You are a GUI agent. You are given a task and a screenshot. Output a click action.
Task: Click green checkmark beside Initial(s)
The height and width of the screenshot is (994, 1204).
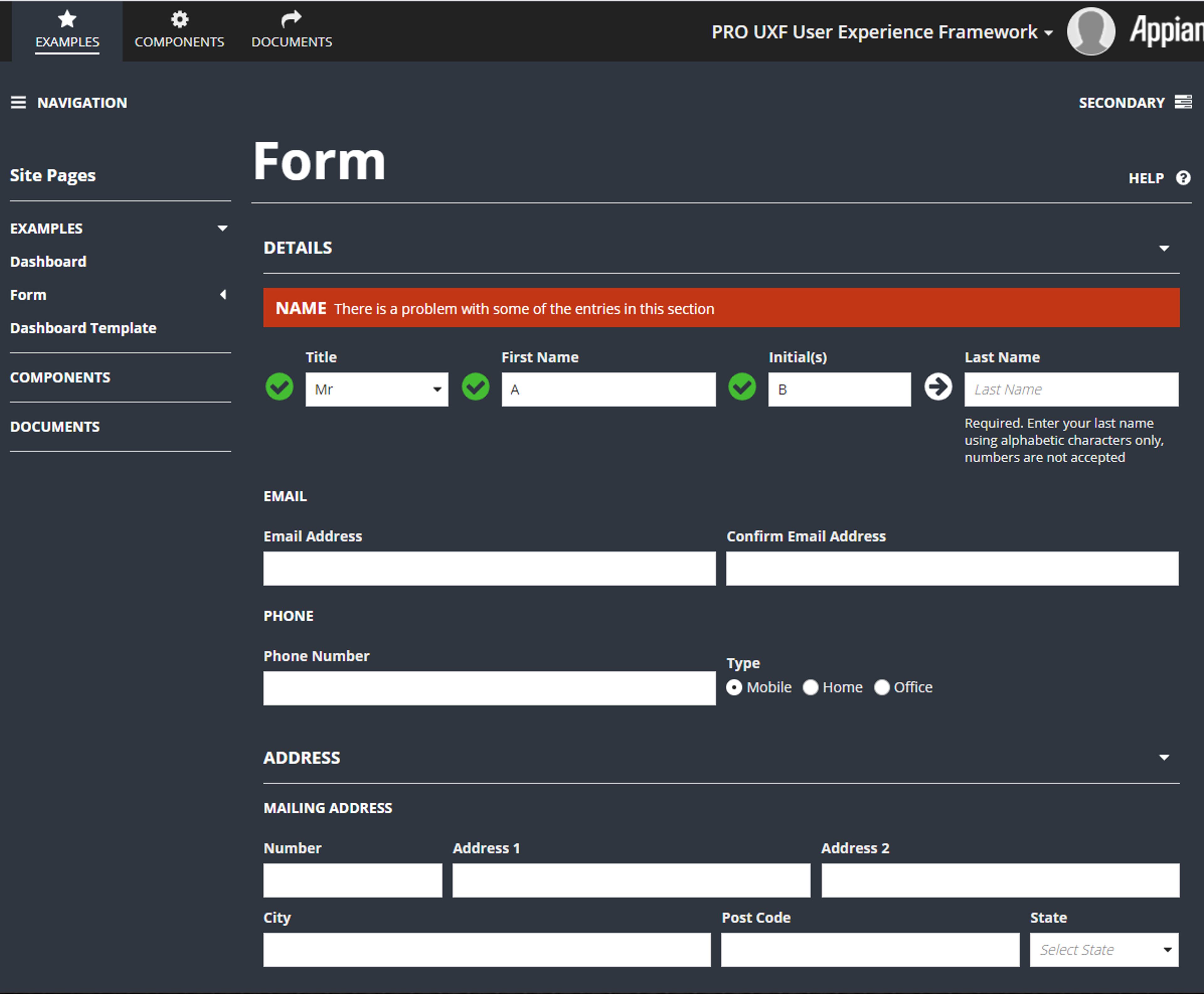(742, 387)
